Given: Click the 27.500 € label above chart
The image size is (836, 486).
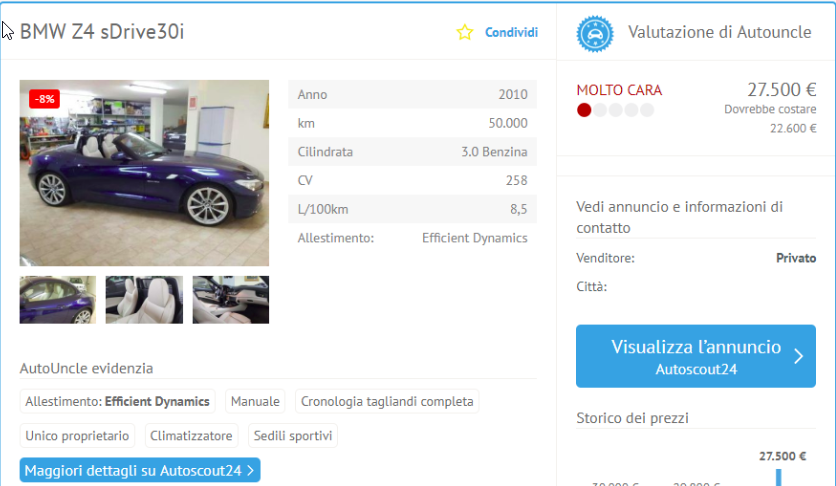Looking at the screenshot, I should pyautogui.click(x=782, y=456).
